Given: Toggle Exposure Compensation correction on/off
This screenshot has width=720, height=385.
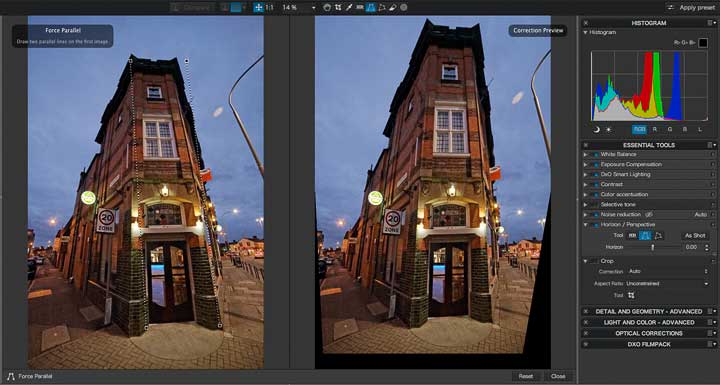Looking at the screenshot, I should 596,165.
